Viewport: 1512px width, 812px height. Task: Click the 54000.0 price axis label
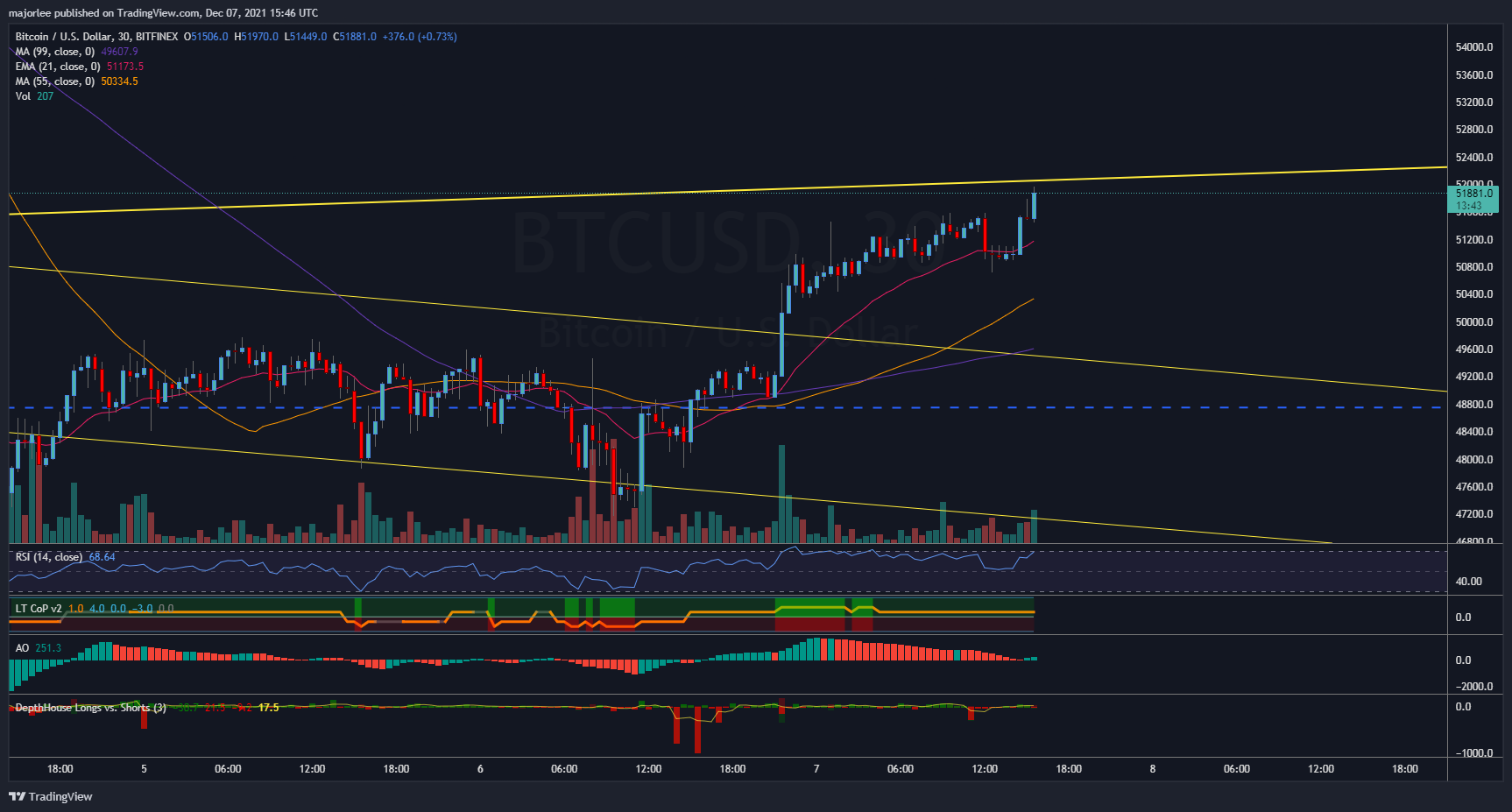coord(1474,47)
